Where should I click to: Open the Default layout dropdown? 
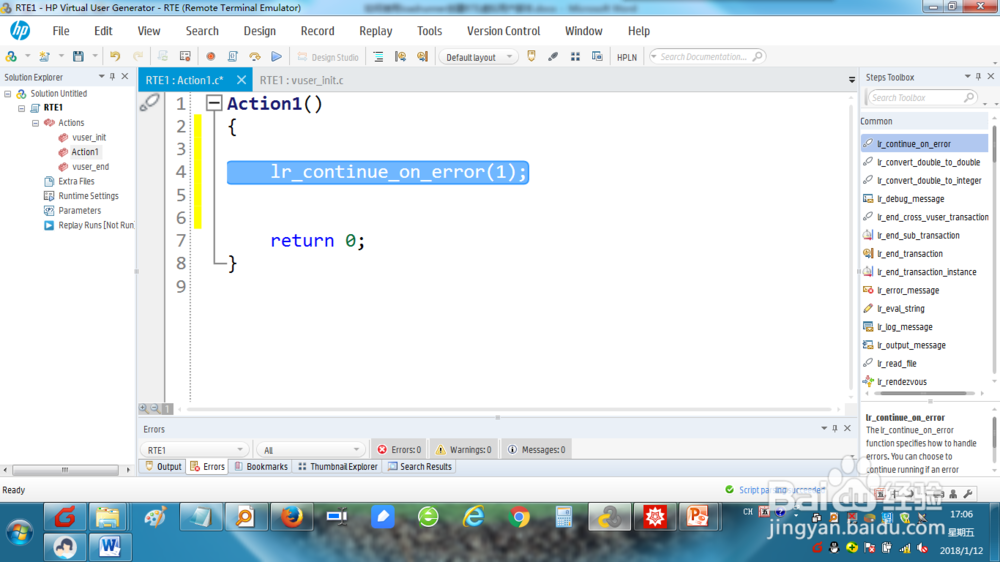pos(477,57)
